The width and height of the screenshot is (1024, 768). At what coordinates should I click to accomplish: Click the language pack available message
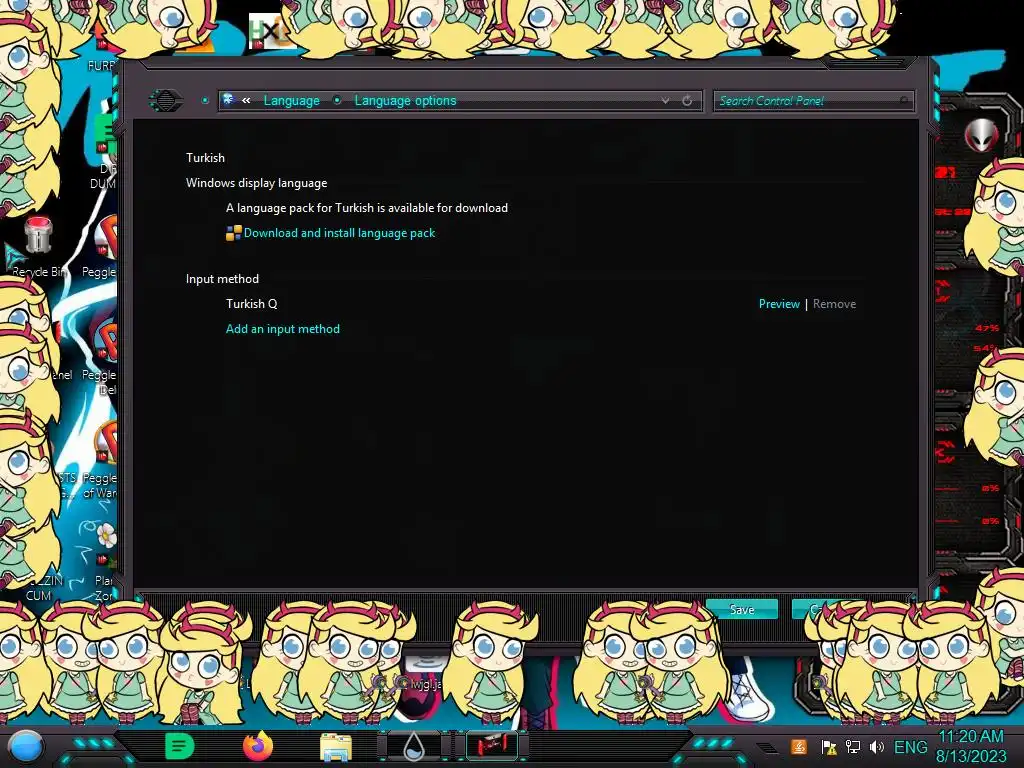click(x=367, y=208)
